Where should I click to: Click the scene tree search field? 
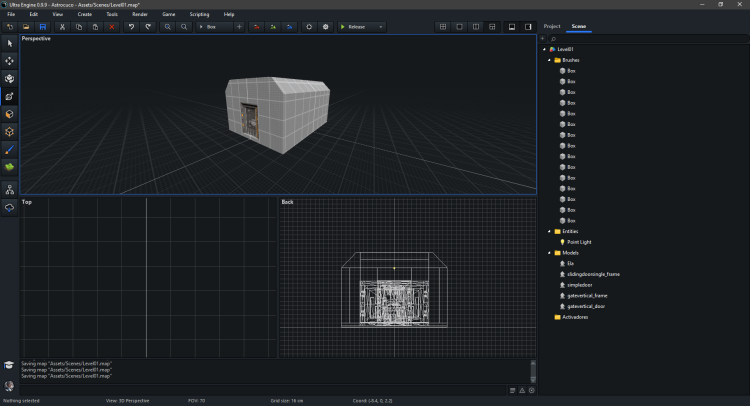640,38
